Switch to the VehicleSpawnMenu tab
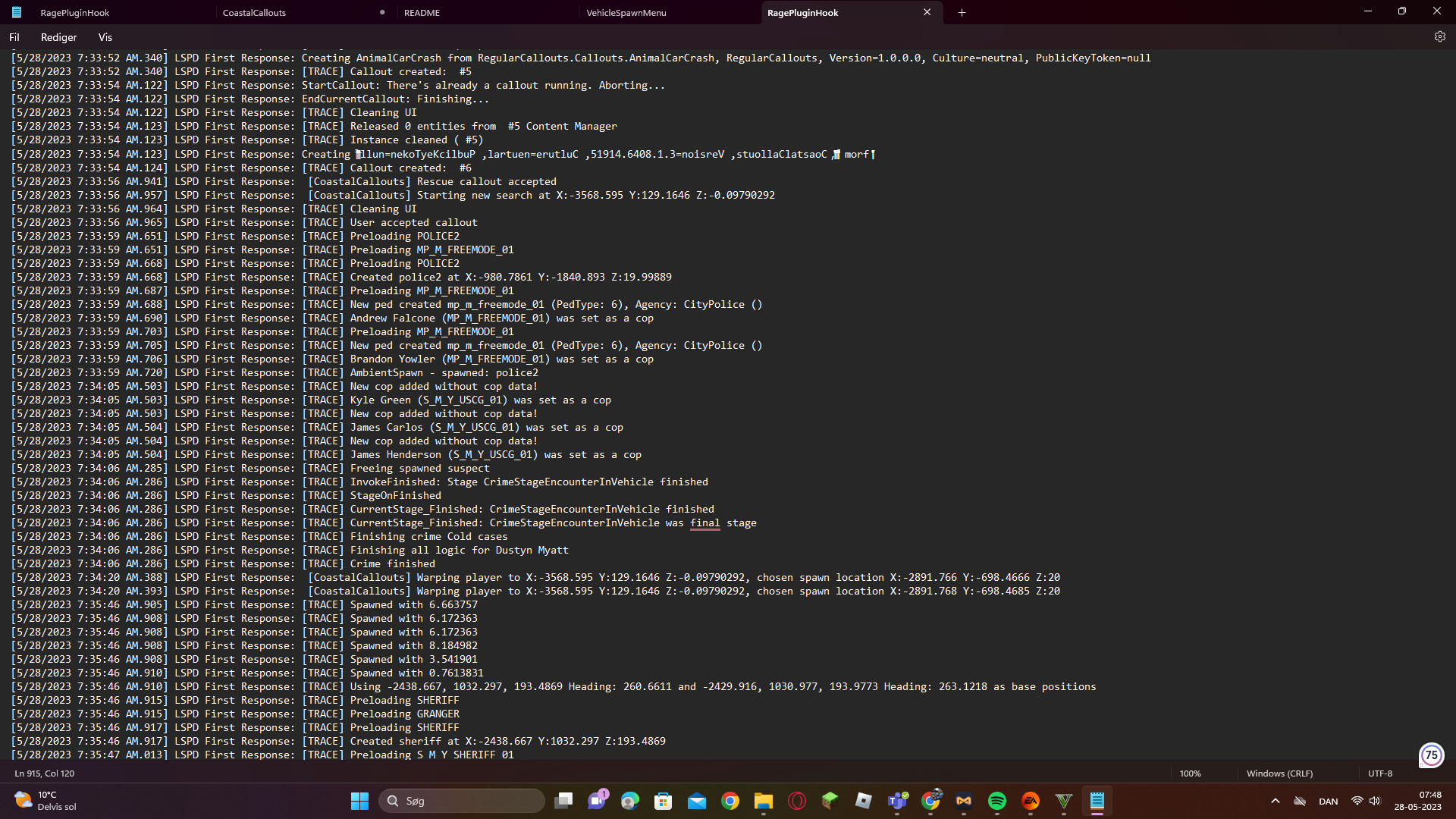Screen dimensions: 1456x819 [626, 13]
